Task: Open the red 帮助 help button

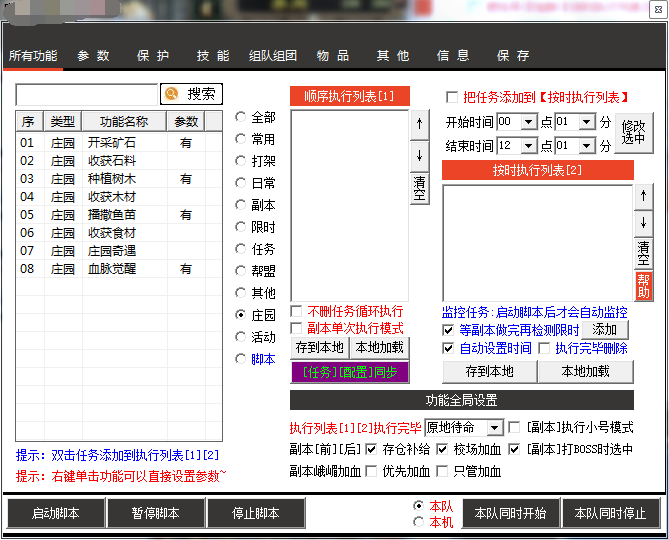Action: [x=643, y=286]
